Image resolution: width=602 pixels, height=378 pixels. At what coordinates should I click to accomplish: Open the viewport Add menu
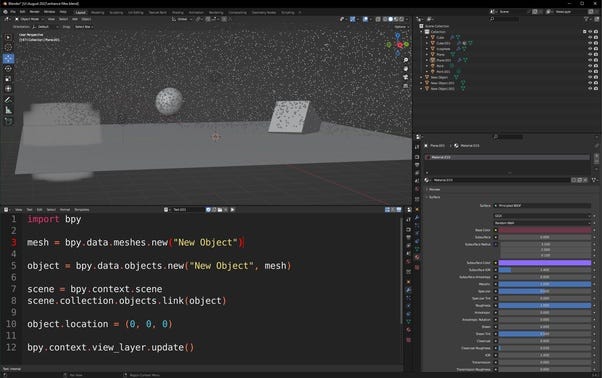(75, 19)
